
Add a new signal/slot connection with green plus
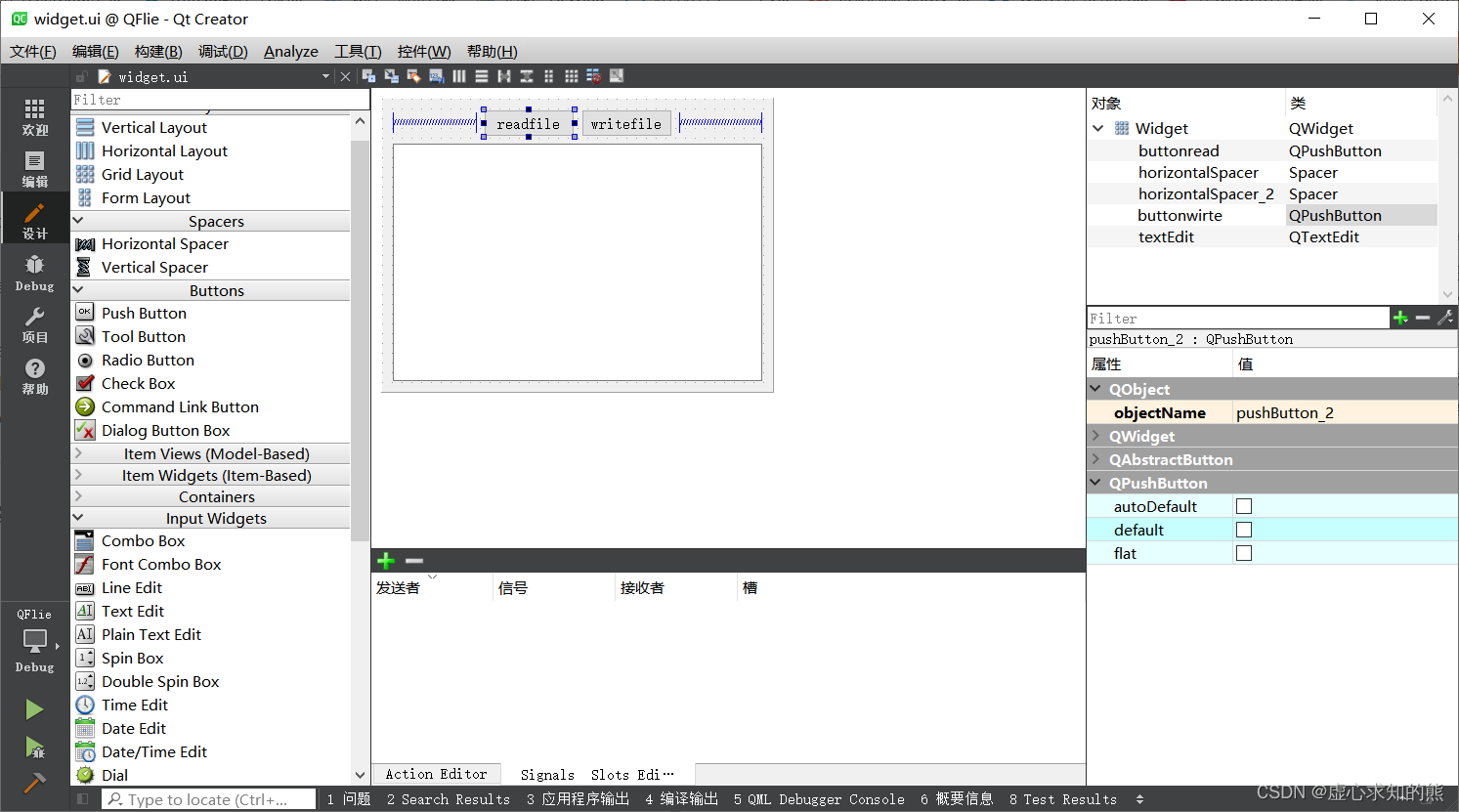pos(386,561)
